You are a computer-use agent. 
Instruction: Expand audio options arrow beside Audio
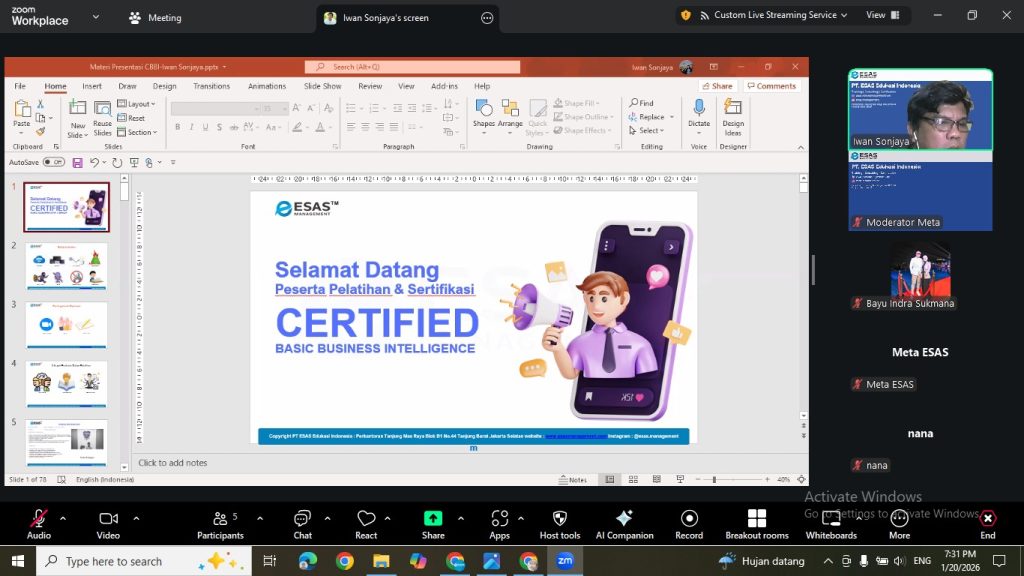click(x=63, y=518)
